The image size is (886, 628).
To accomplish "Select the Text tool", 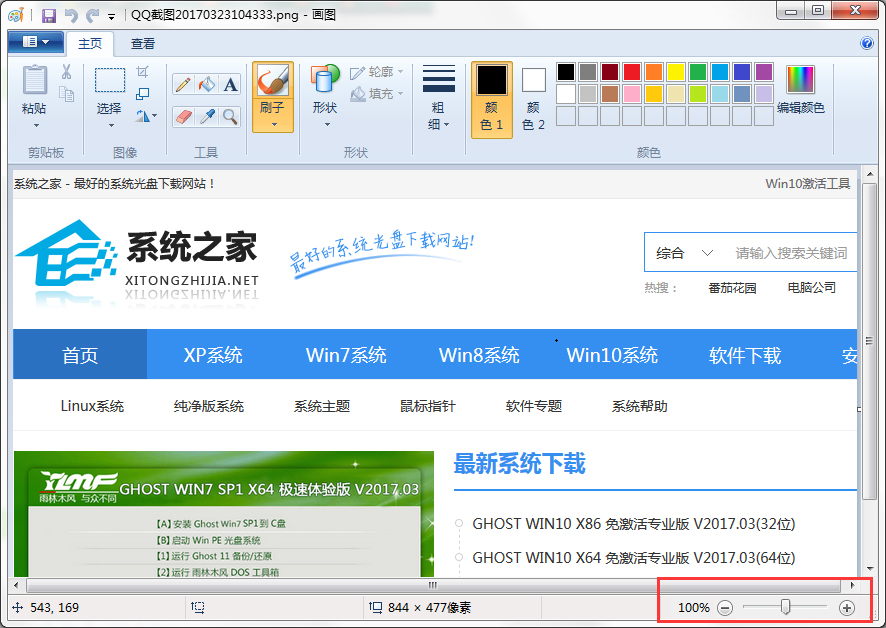I will [x=230, y=84].
